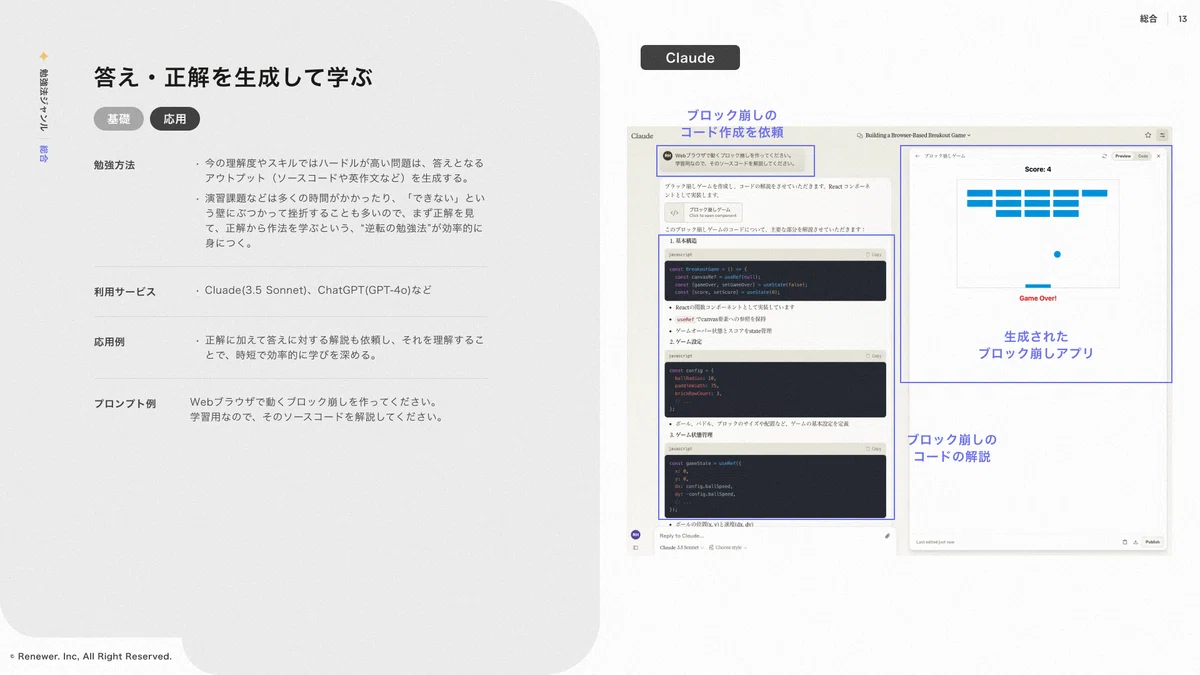
Task: Click the Reply to Claude input field
Action: coord(770,536)
